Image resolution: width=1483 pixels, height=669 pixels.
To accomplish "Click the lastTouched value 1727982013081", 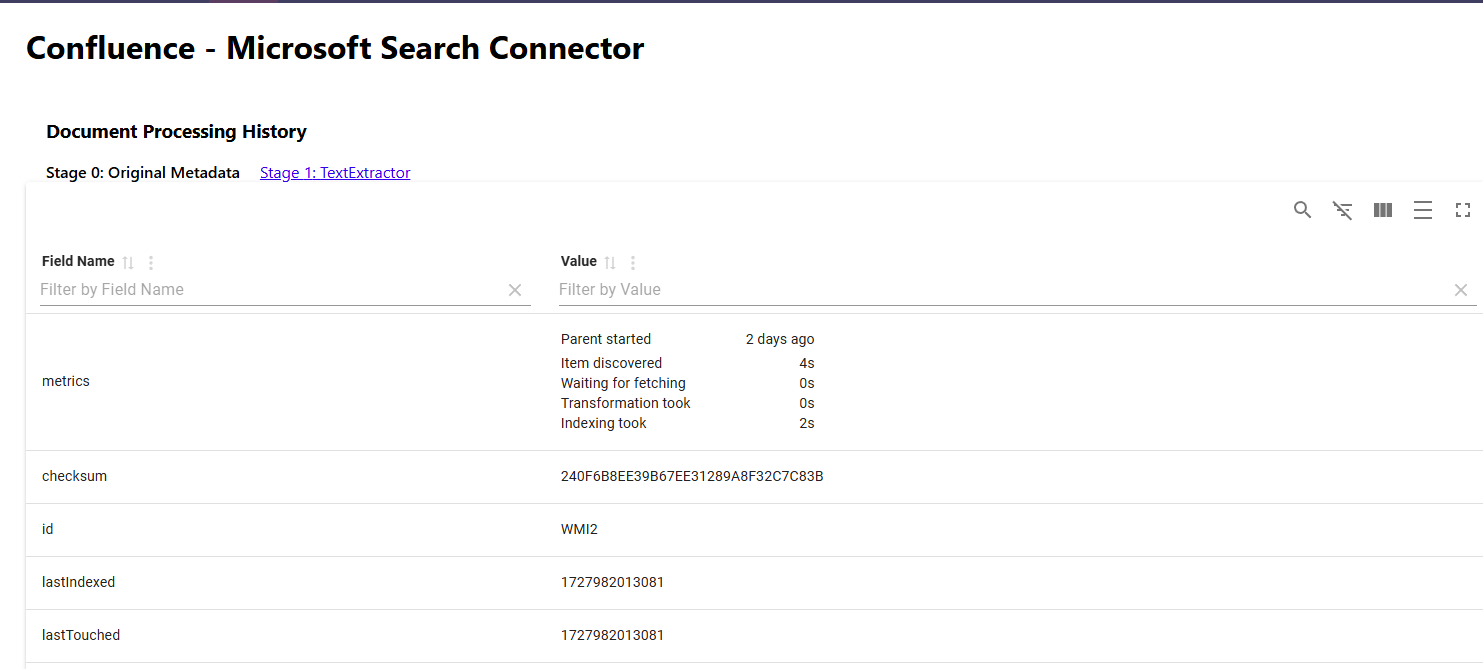I will click(x=612, y=635).
